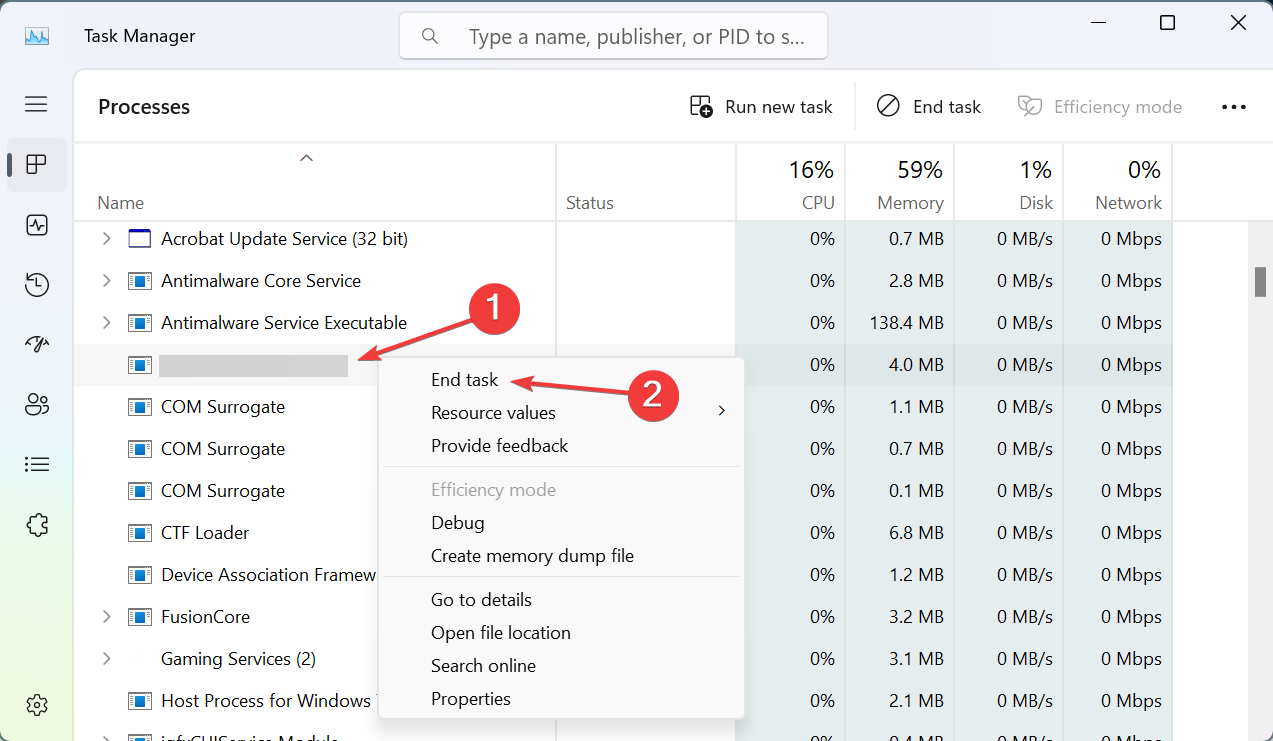Viewport: 1273px width, 741px height.
Task: Select the CTF Loader row text
Action: (x=205, y=533)
